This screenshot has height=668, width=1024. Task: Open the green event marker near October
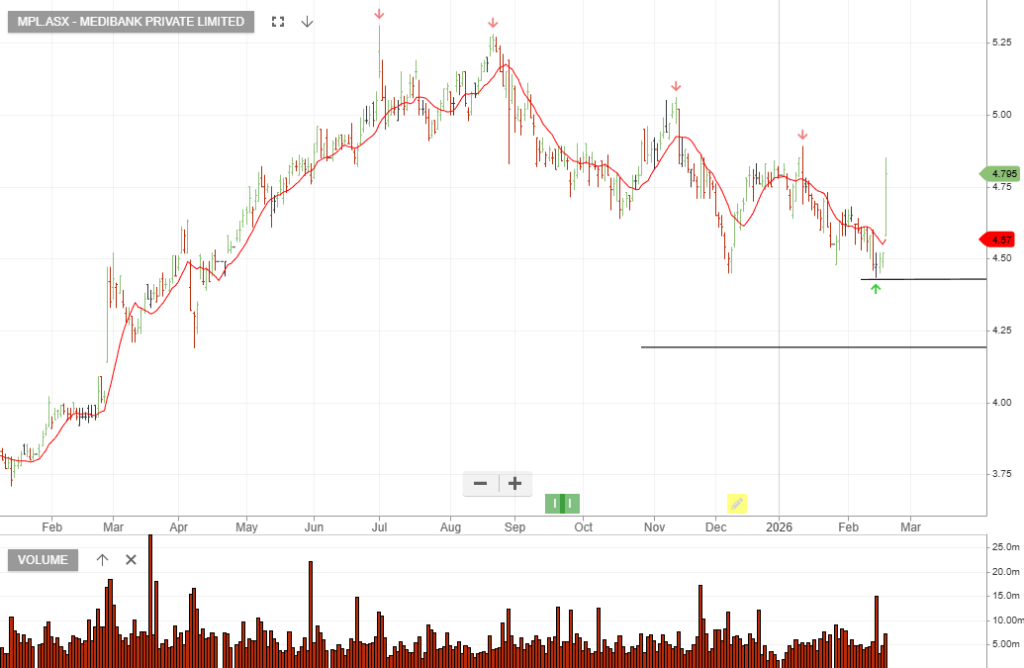(x=562, y=503)
